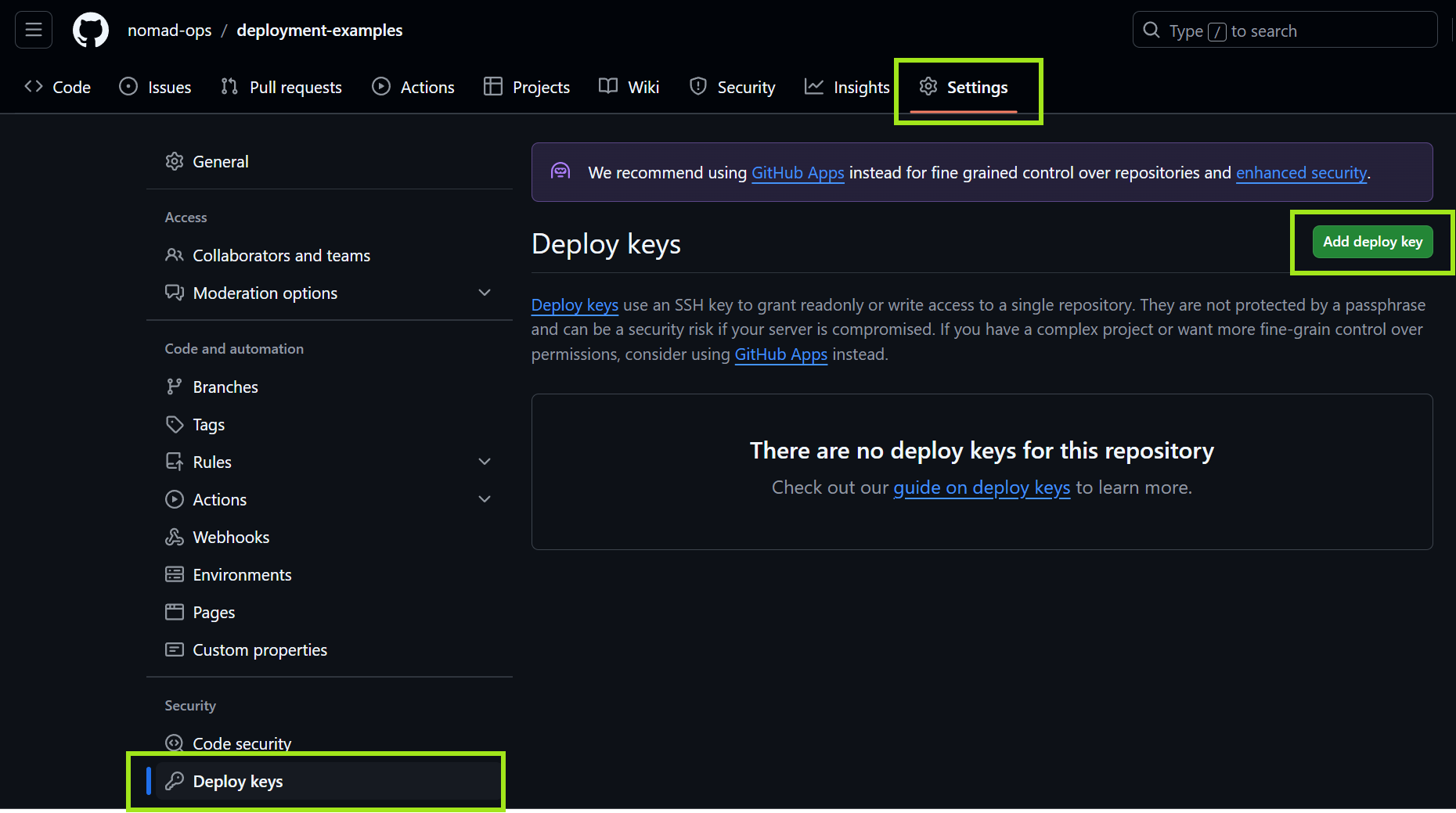The width and height of the screenshot is (1456, 813).
Task: Open Branches settings page
Action: tap(329, 387)
